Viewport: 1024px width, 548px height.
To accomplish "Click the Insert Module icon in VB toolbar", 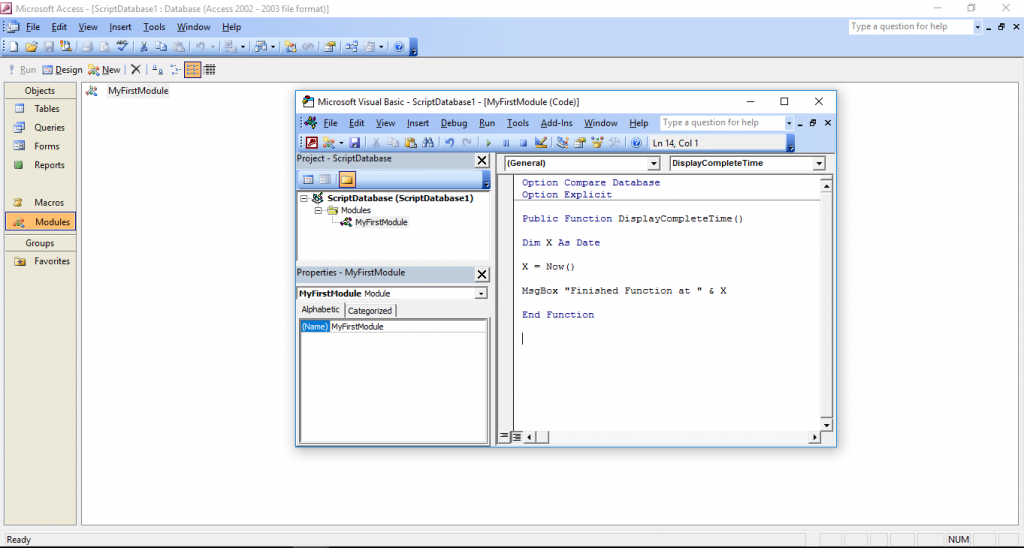I will 328,142.
